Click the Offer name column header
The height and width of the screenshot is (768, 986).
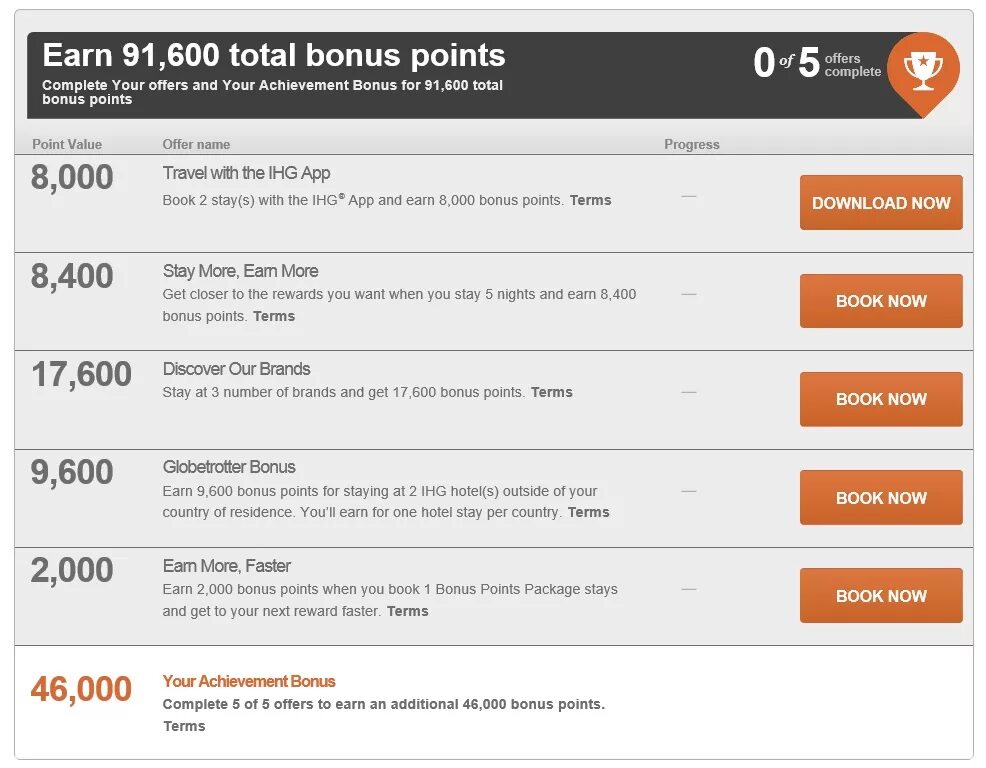point(196,144)
